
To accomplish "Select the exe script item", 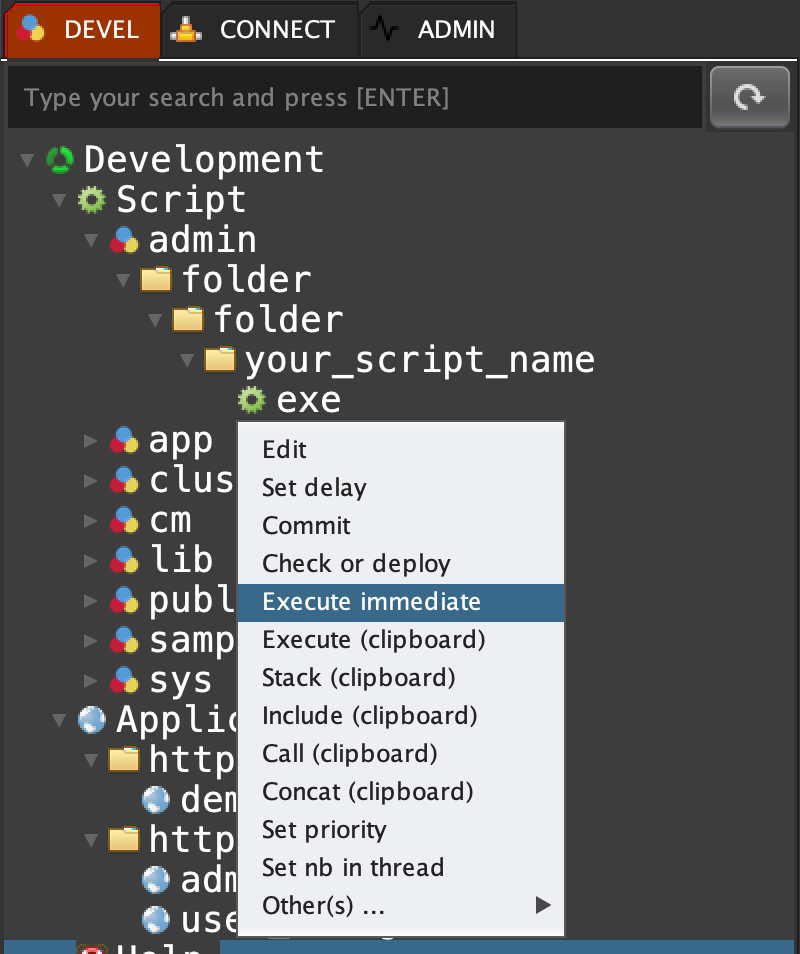I will tap(308, 400).
